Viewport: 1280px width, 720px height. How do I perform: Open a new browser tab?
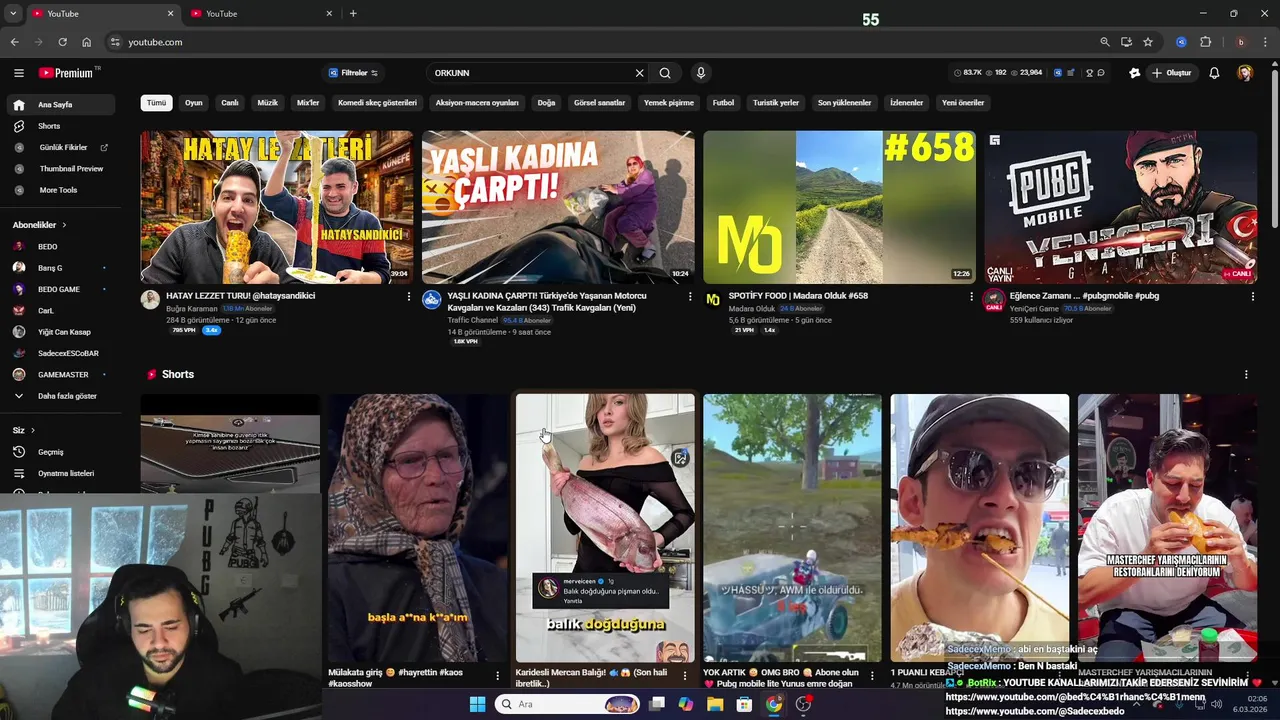353,14
